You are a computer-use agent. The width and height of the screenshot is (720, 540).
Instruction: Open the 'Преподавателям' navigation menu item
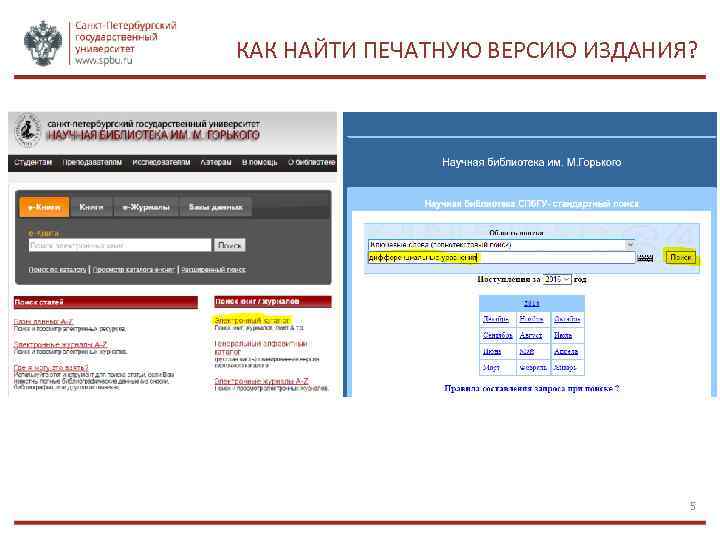coord(92,163)
